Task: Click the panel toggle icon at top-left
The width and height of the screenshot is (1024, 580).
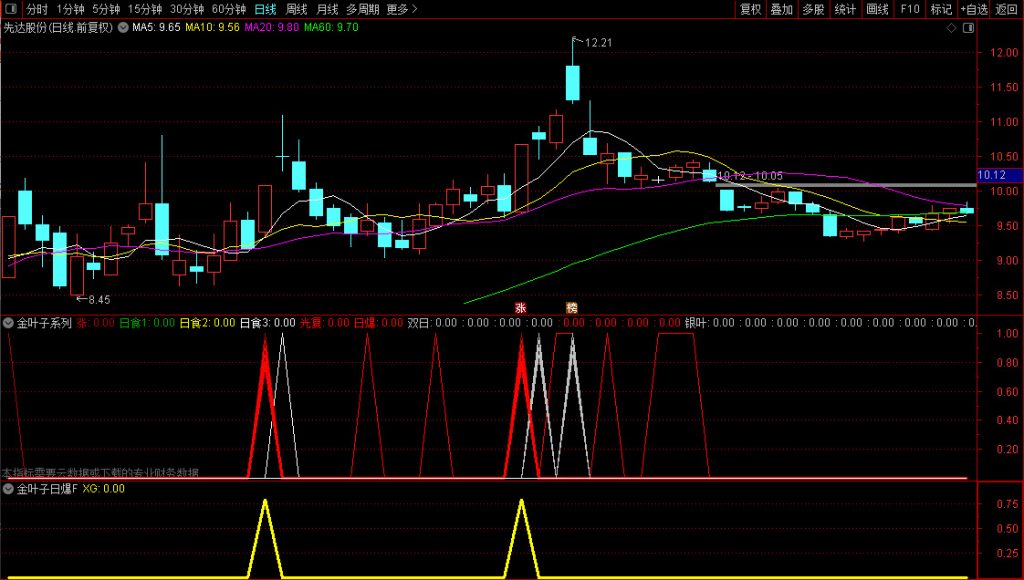Action: [11, 9]
